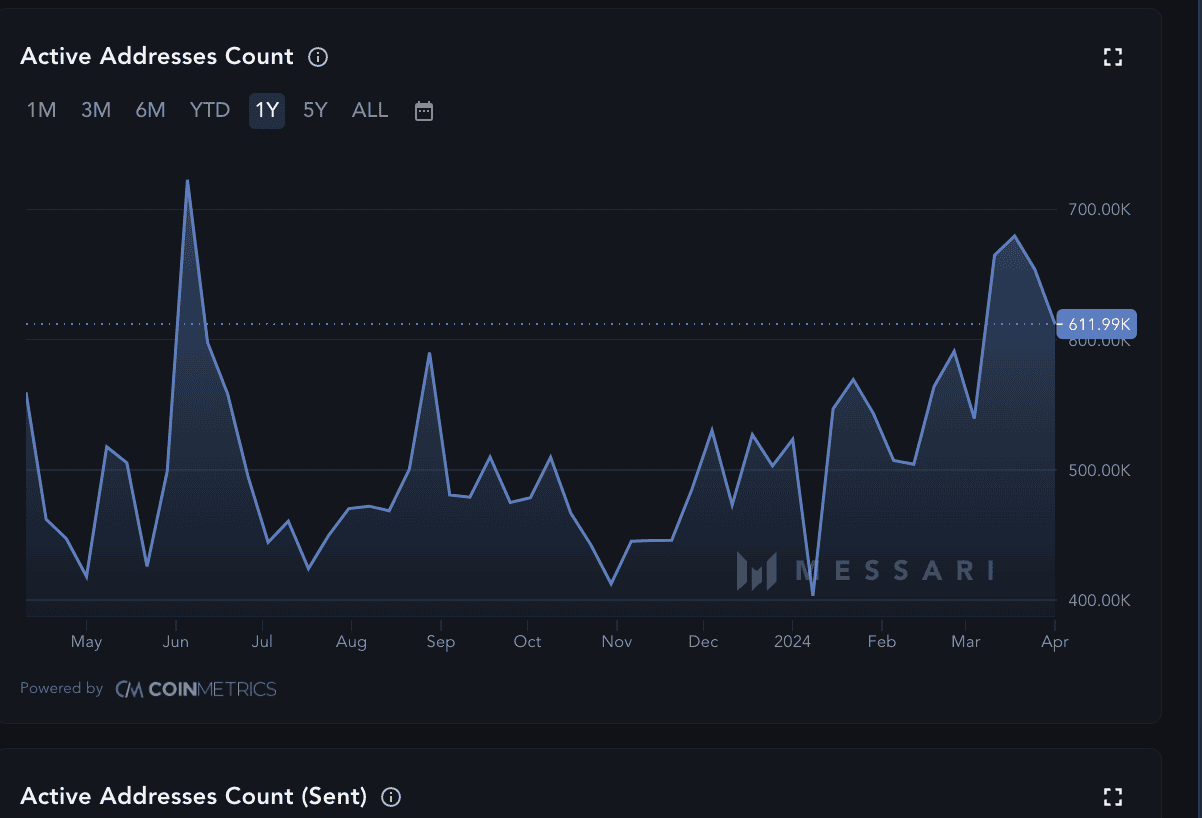The height and width of the screenshot is (818, 1202).
Task: Select the 3M time range
Action: point(96,110)
